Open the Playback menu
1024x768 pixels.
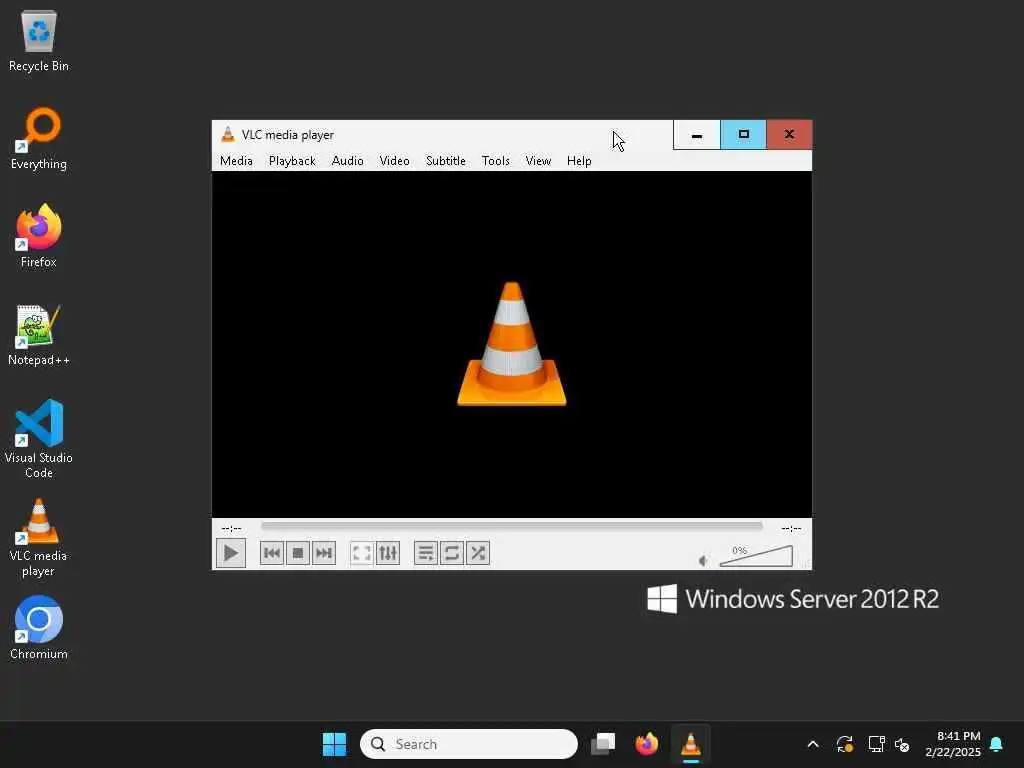292,161
